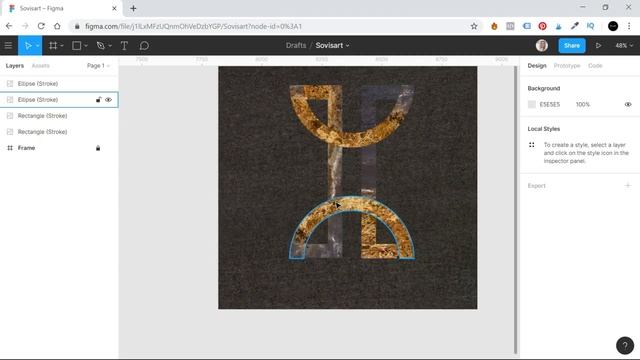Viewport: 640px width, 360px height.
Task: Open a new browser tab
Action: click(133, 8)
